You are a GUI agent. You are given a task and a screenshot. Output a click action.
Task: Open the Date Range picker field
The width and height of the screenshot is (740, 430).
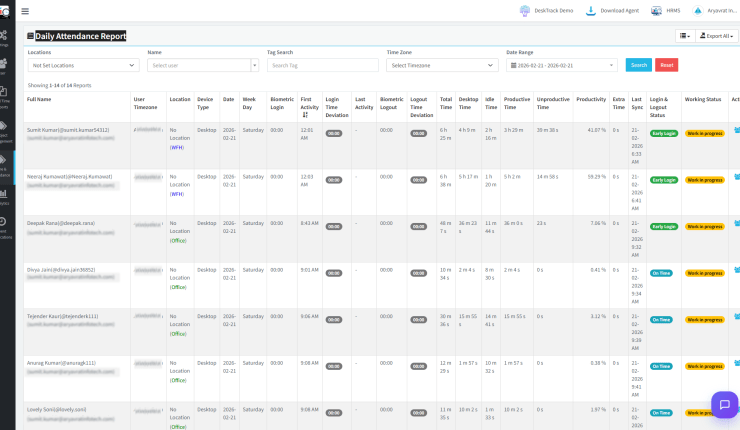561,65
